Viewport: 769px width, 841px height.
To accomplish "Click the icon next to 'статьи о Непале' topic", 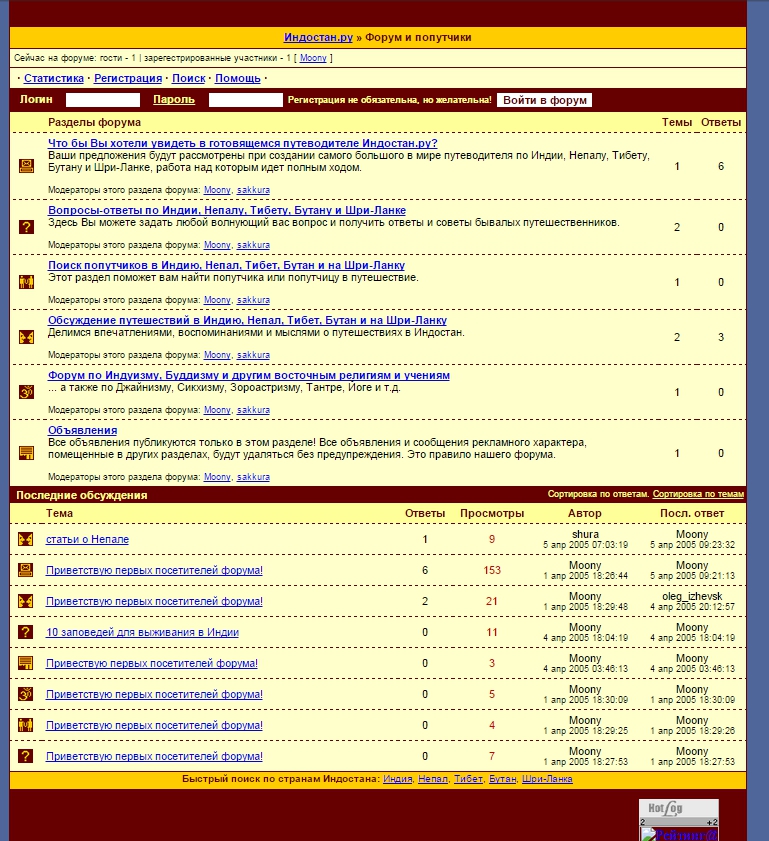I will pyautogui.click(x=26, y=540).
